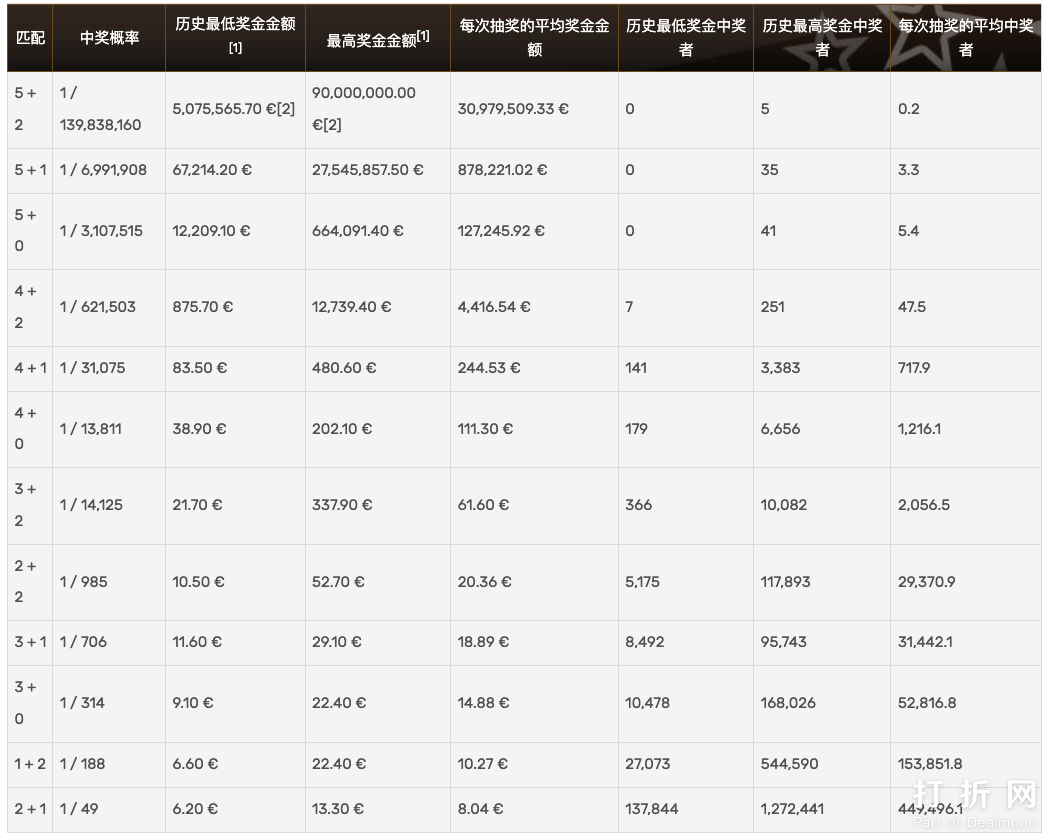The image size is (1050, 840).
Task: Open footnote [2] after 5,075,565.70 €
Action: pyautogui.click(x=284, y=109)
